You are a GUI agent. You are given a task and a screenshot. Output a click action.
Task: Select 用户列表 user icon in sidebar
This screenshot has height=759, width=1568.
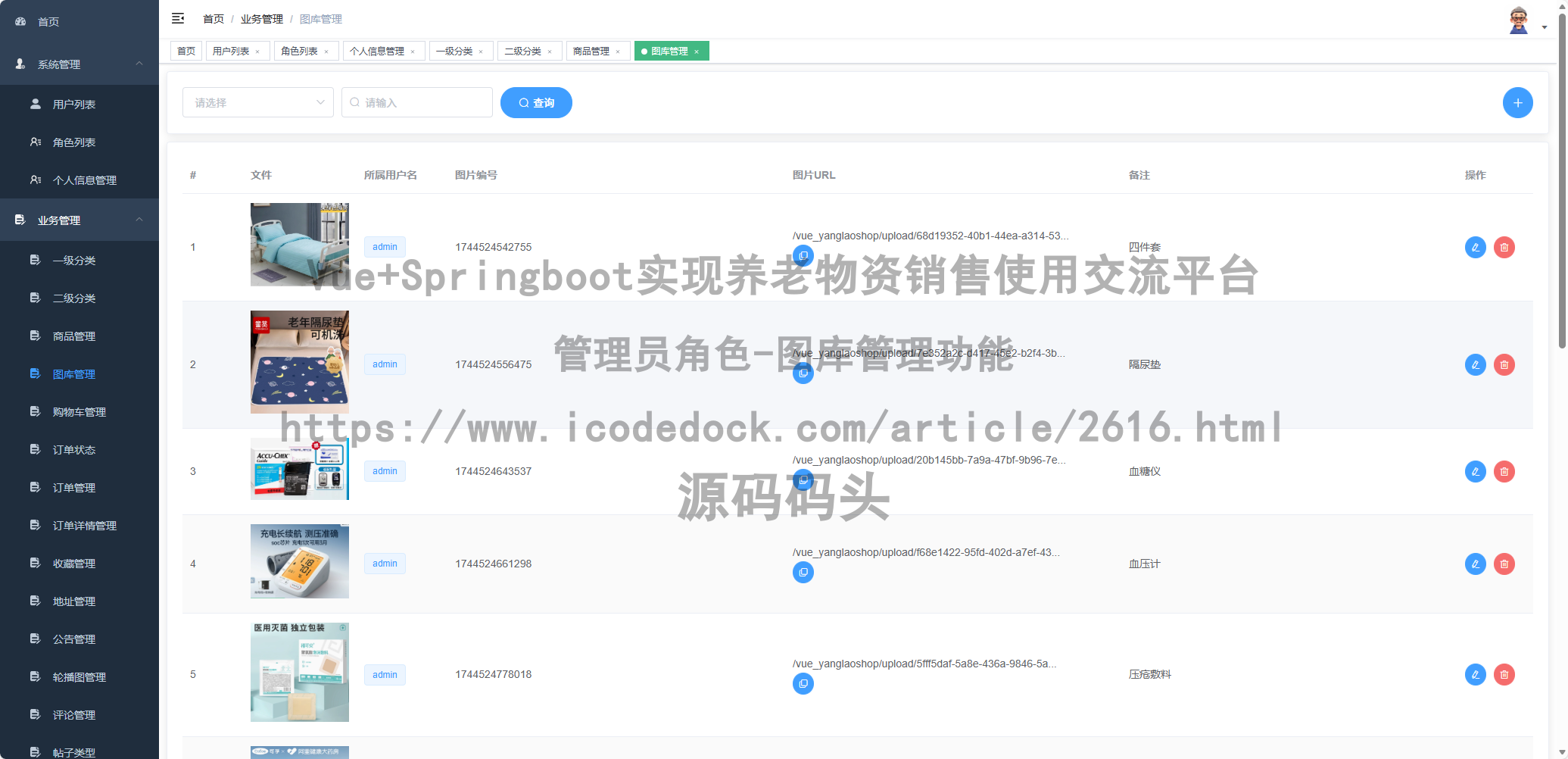tap(35, 104)
